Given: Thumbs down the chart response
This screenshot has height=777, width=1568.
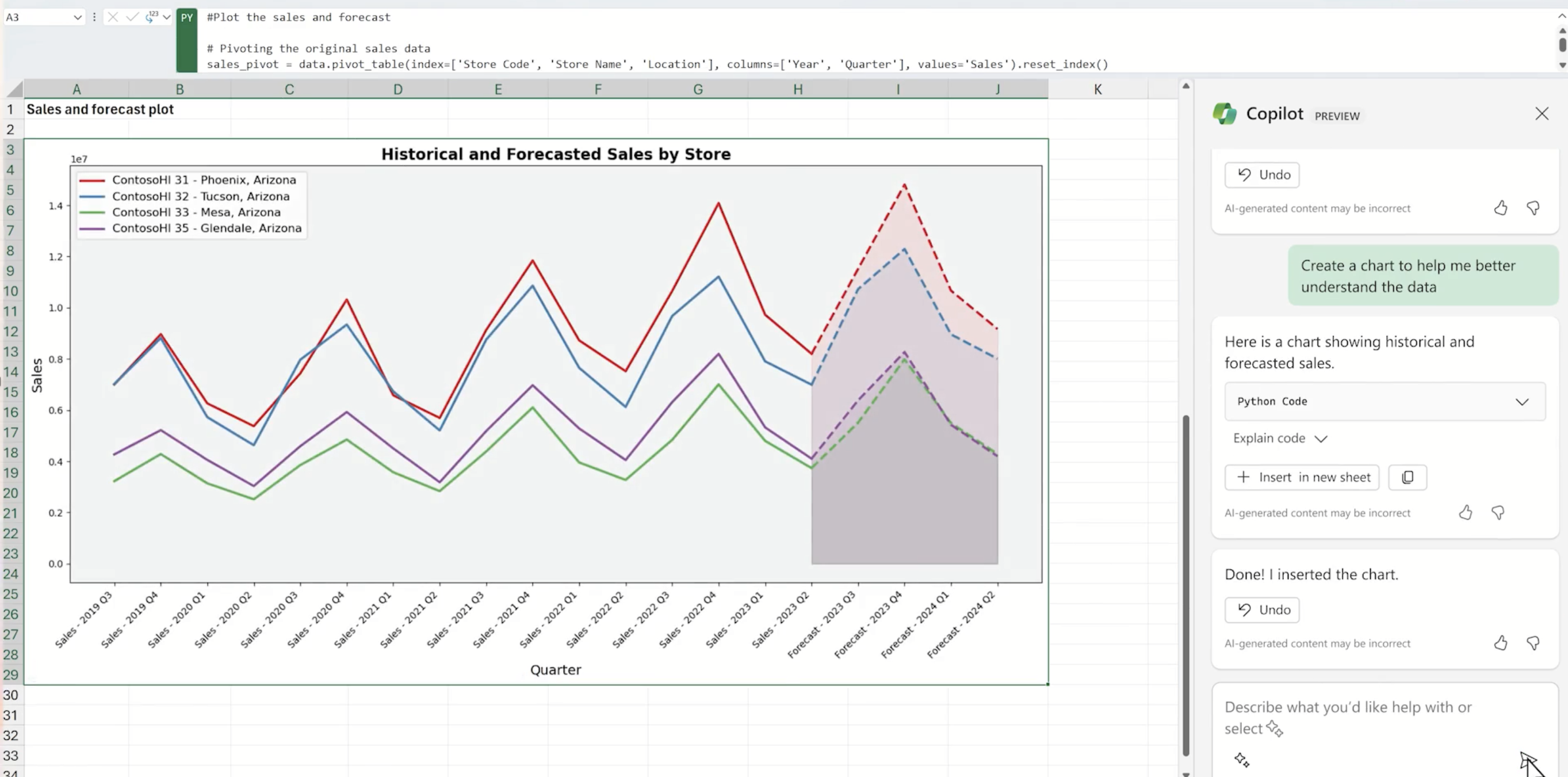Looking at the screenshot, I should (1497, 513).
